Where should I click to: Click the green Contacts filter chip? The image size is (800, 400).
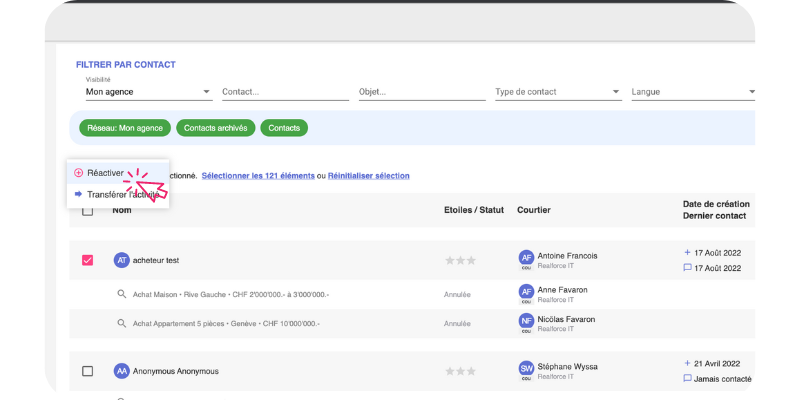(284, 128)
